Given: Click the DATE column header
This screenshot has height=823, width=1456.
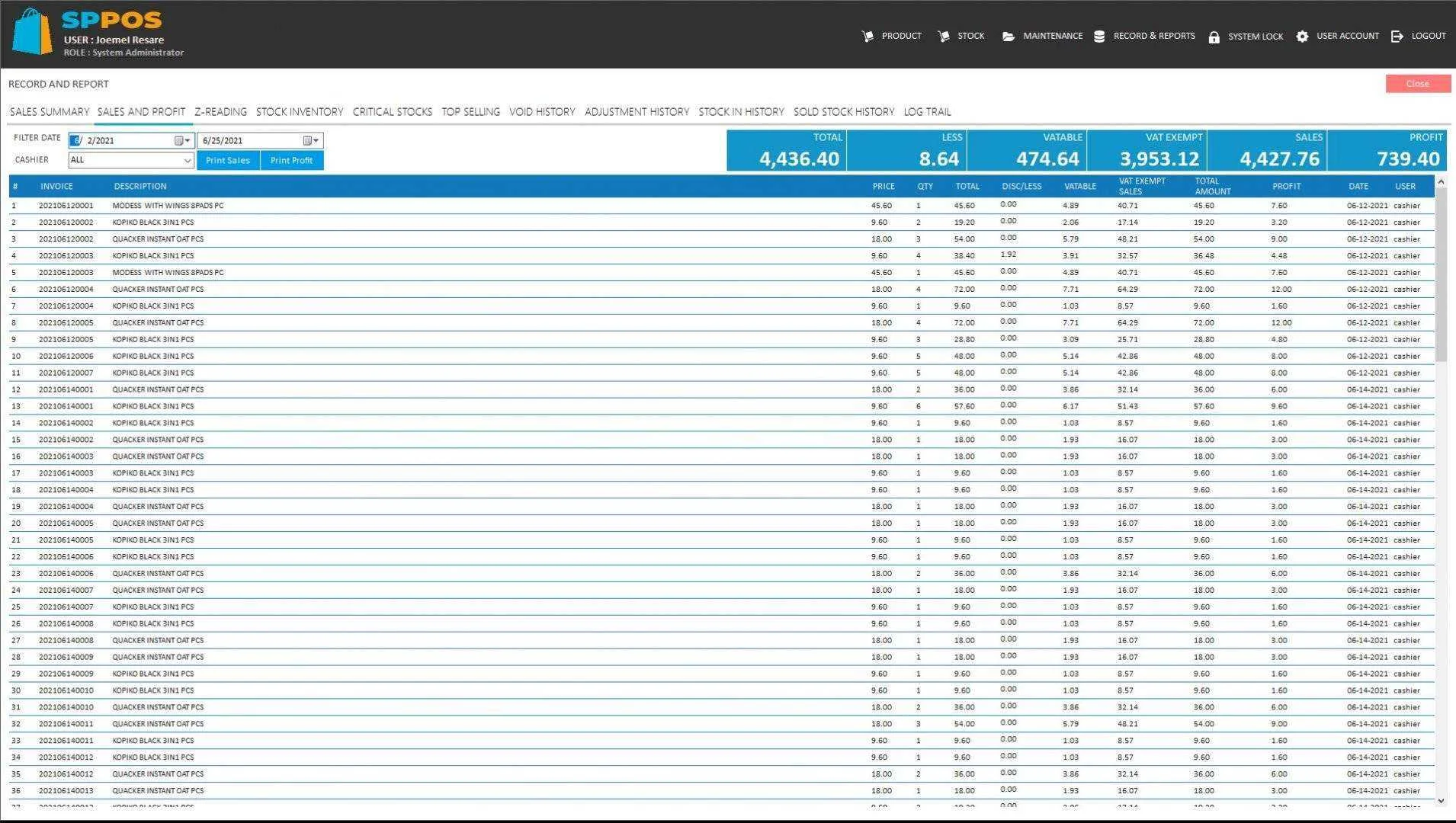Looking at the screenshot, I should point(1358,186).
